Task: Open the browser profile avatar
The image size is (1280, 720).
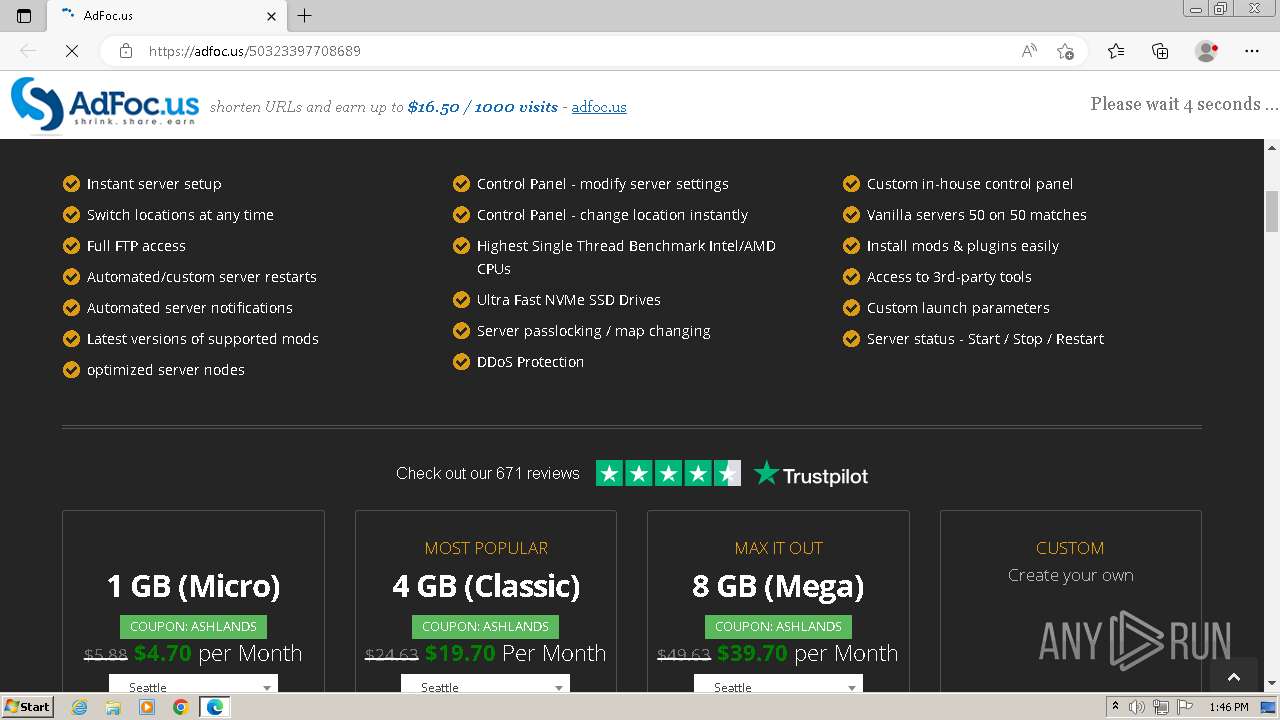Action: [x=1207, y=51]
